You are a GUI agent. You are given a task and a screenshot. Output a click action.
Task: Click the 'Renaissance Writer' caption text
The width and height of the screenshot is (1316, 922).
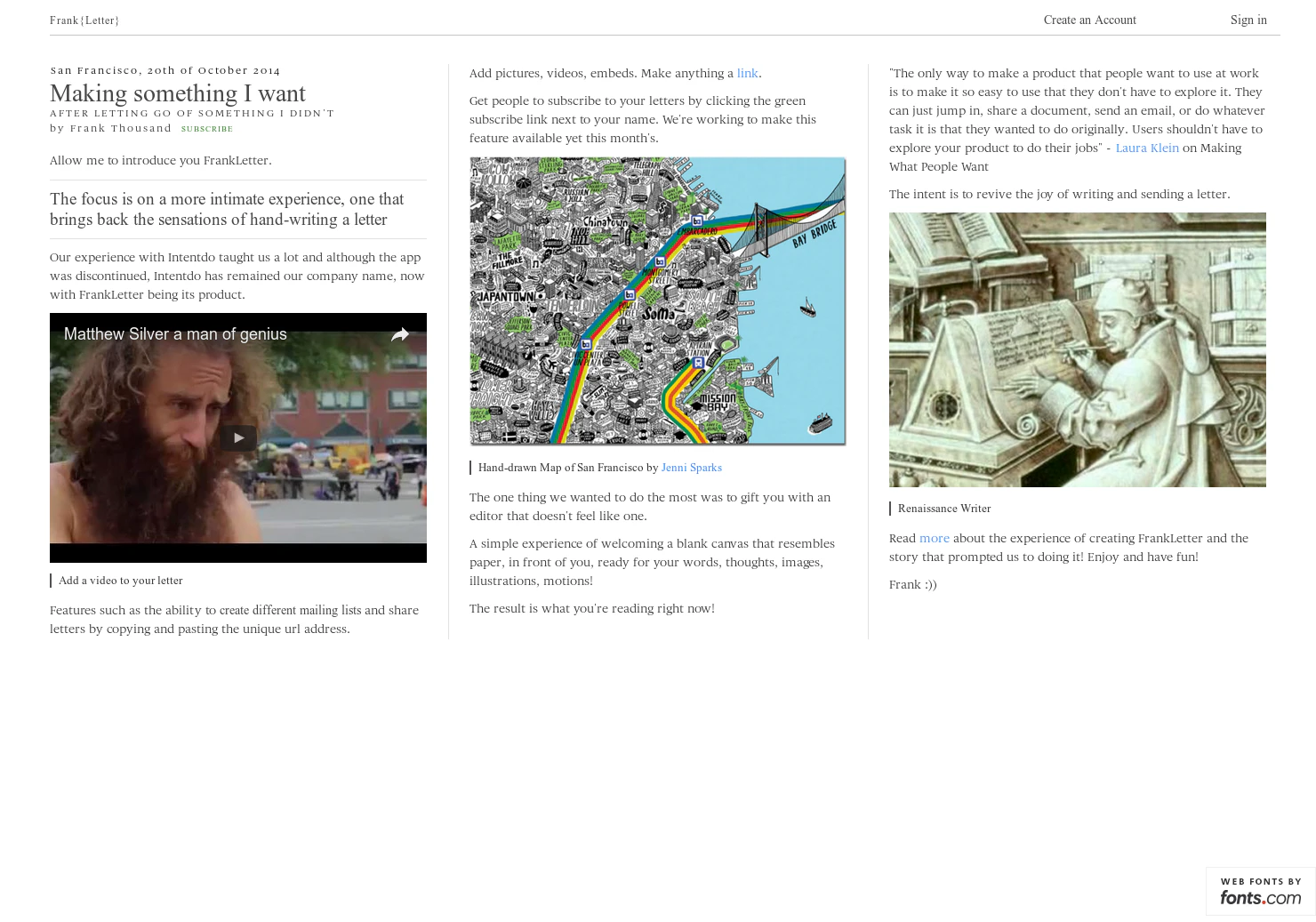(x=944, y=509)
